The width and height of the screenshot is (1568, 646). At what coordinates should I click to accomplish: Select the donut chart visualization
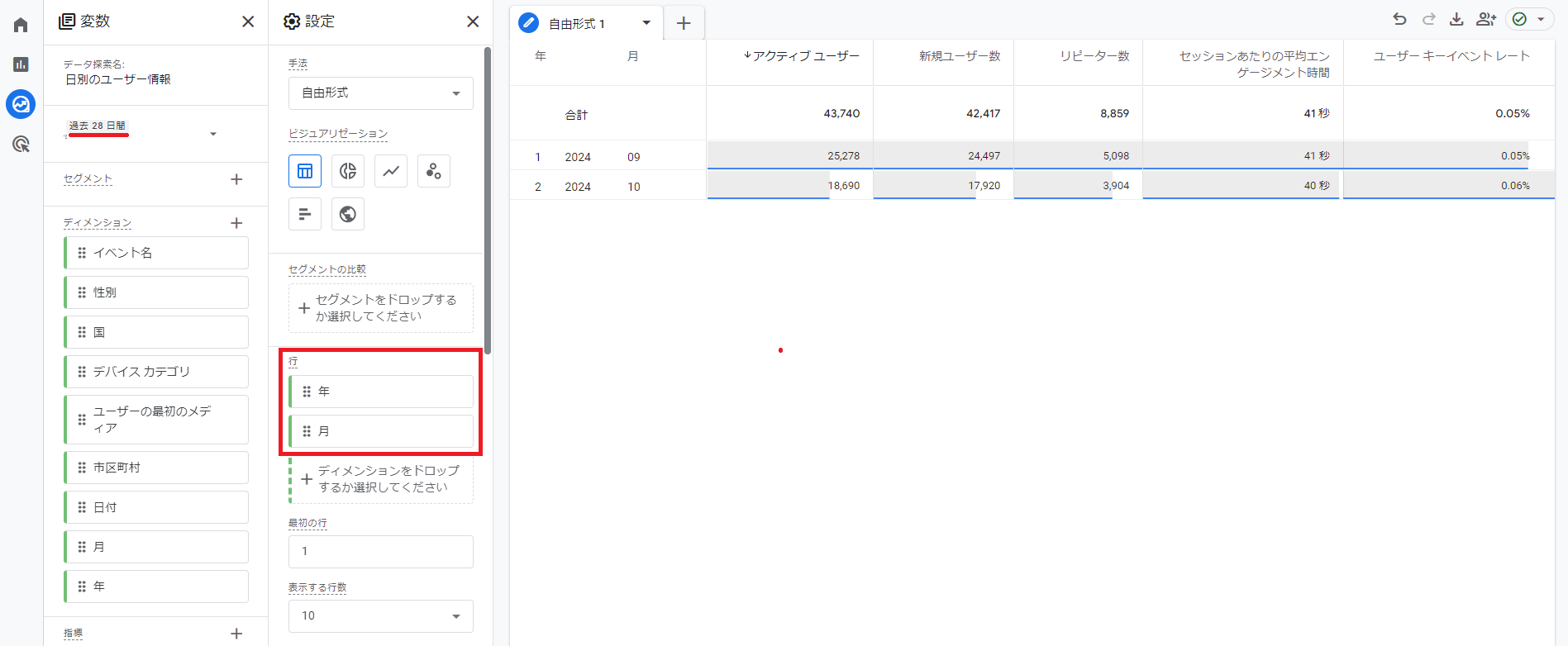pos(348,171)
